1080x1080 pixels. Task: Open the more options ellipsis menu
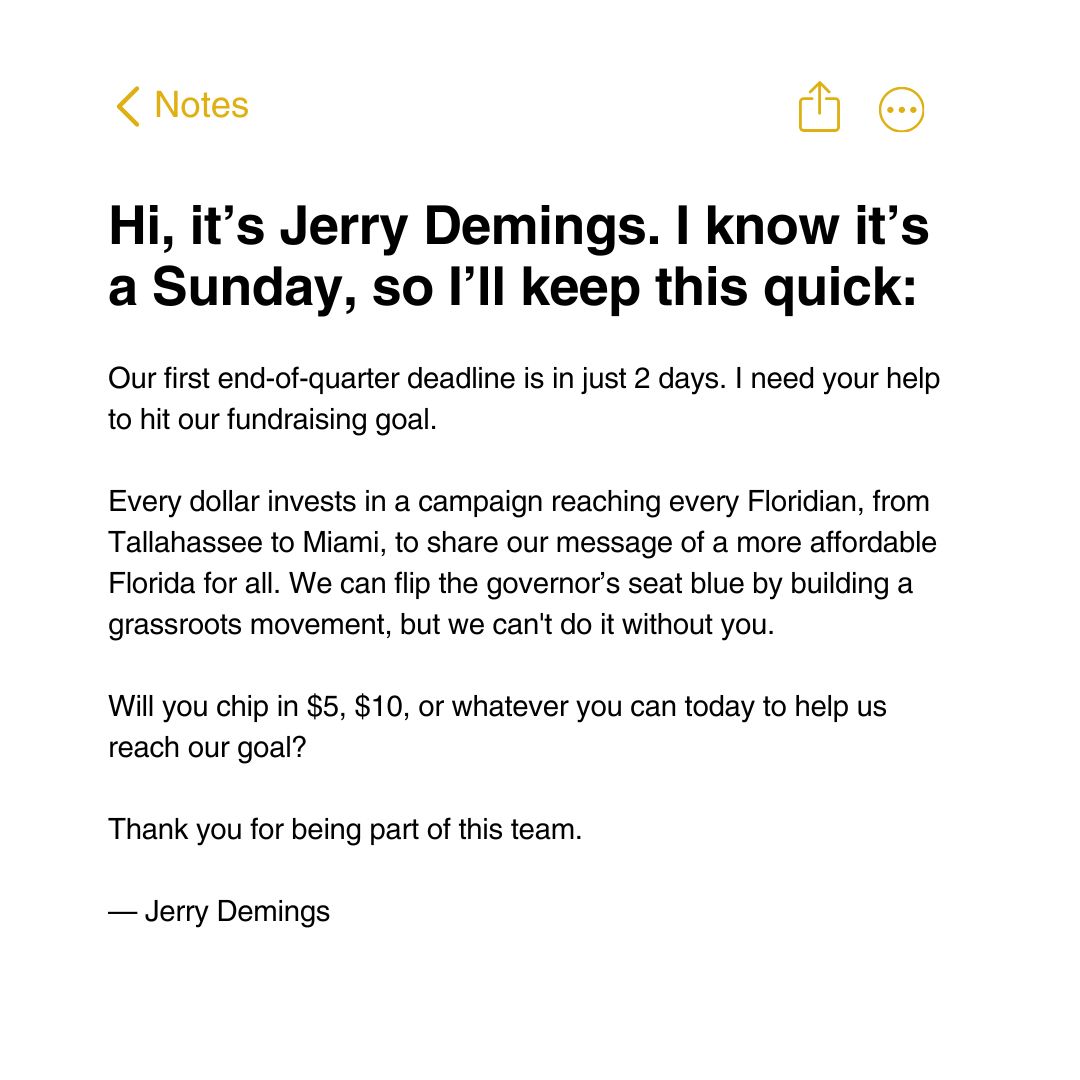tap(901, 109)
